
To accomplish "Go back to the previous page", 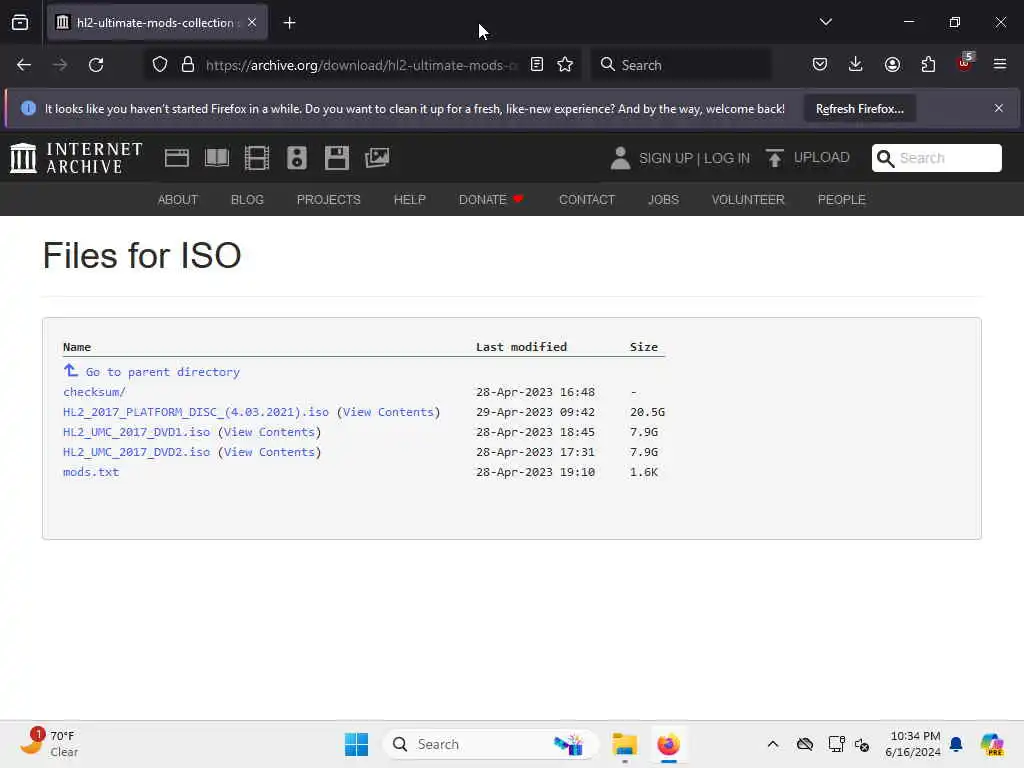I will tap(24, 65).
